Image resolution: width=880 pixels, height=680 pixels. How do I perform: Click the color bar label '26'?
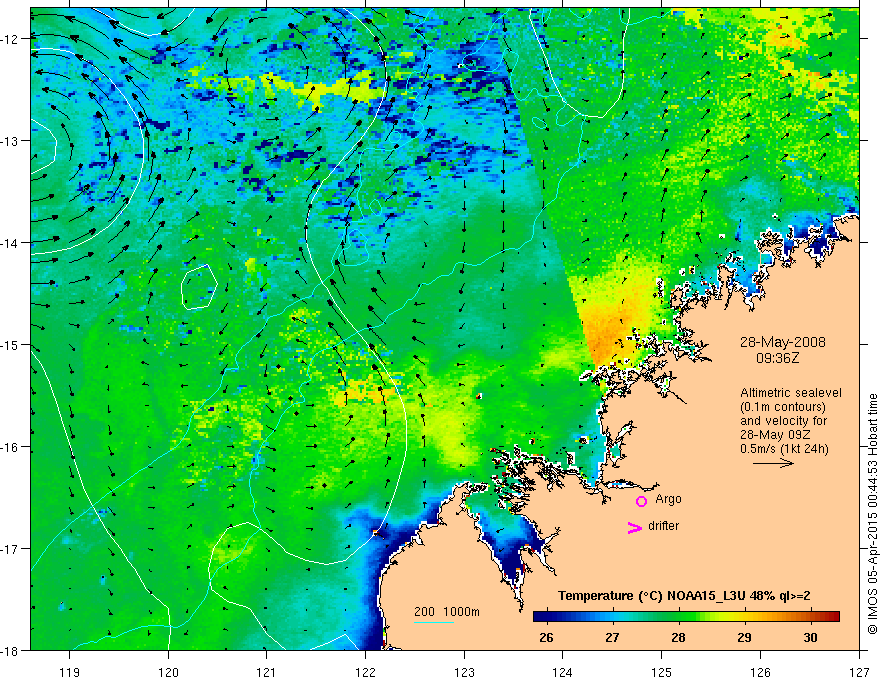click(546, 637)
